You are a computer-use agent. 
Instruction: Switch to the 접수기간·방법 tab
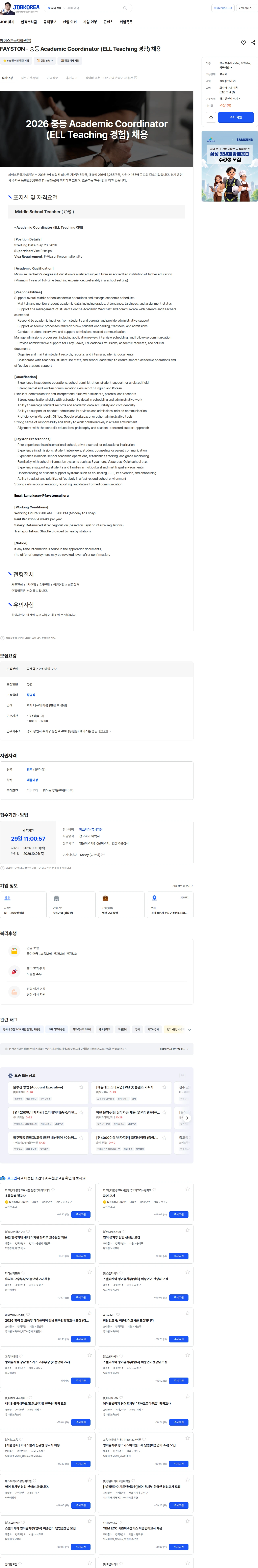tap(30, 78)
